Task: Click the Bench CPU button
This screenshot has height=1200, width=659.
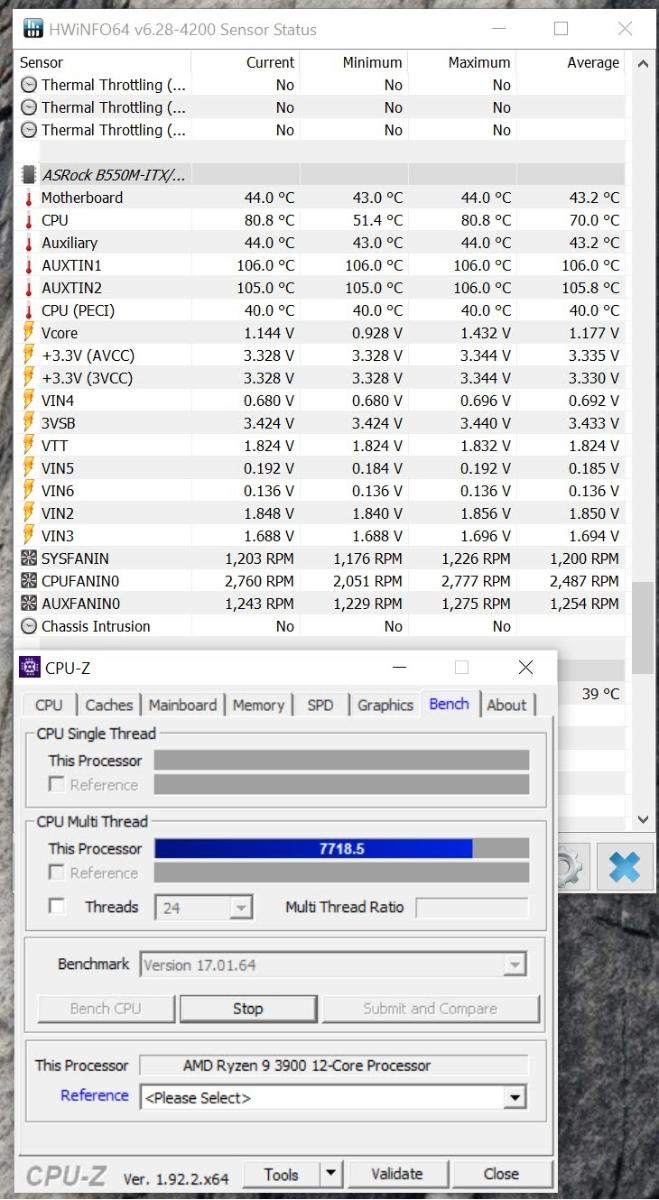Action: [105, 1008]
